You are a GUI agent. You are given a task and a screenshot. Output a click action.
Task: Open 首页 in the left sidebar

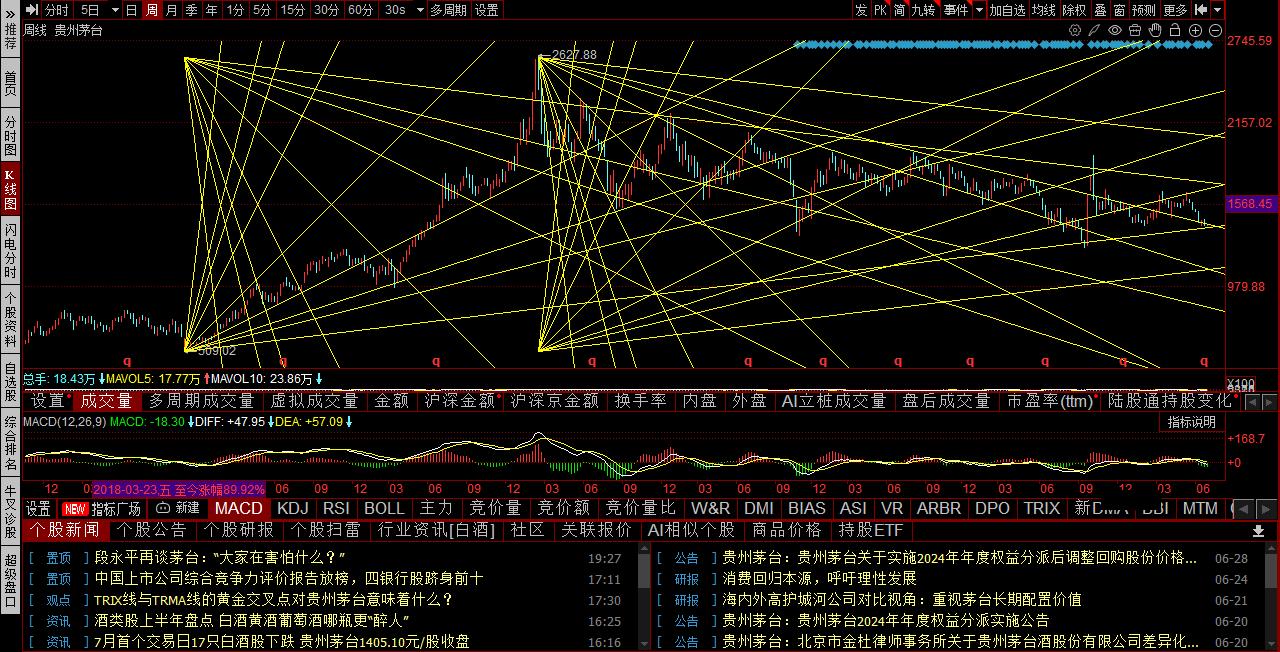(x=10, y=83)
